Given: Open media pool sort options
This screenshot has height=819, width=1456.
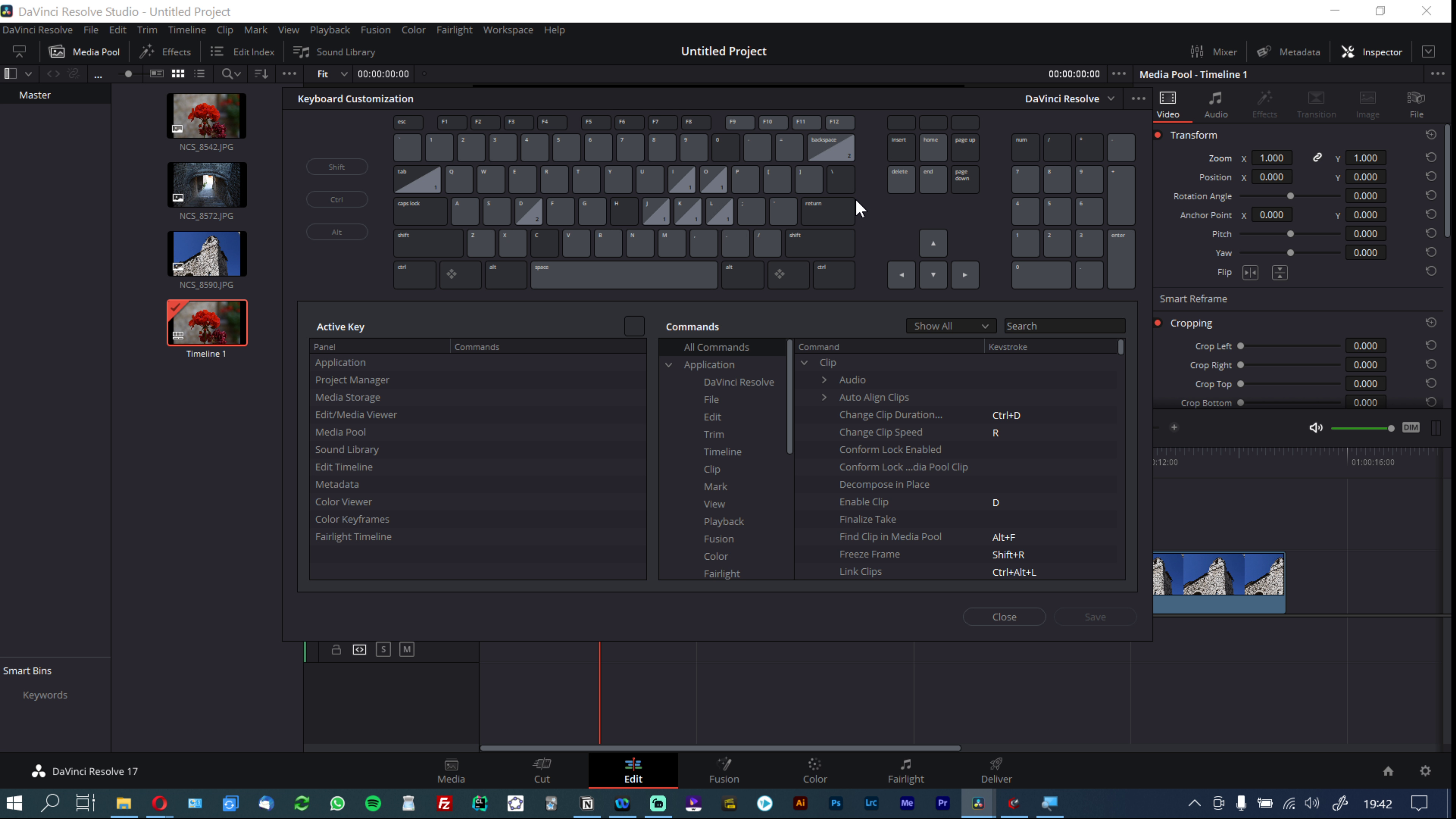Looking at the screenshot, I should (x=261, y=74).
